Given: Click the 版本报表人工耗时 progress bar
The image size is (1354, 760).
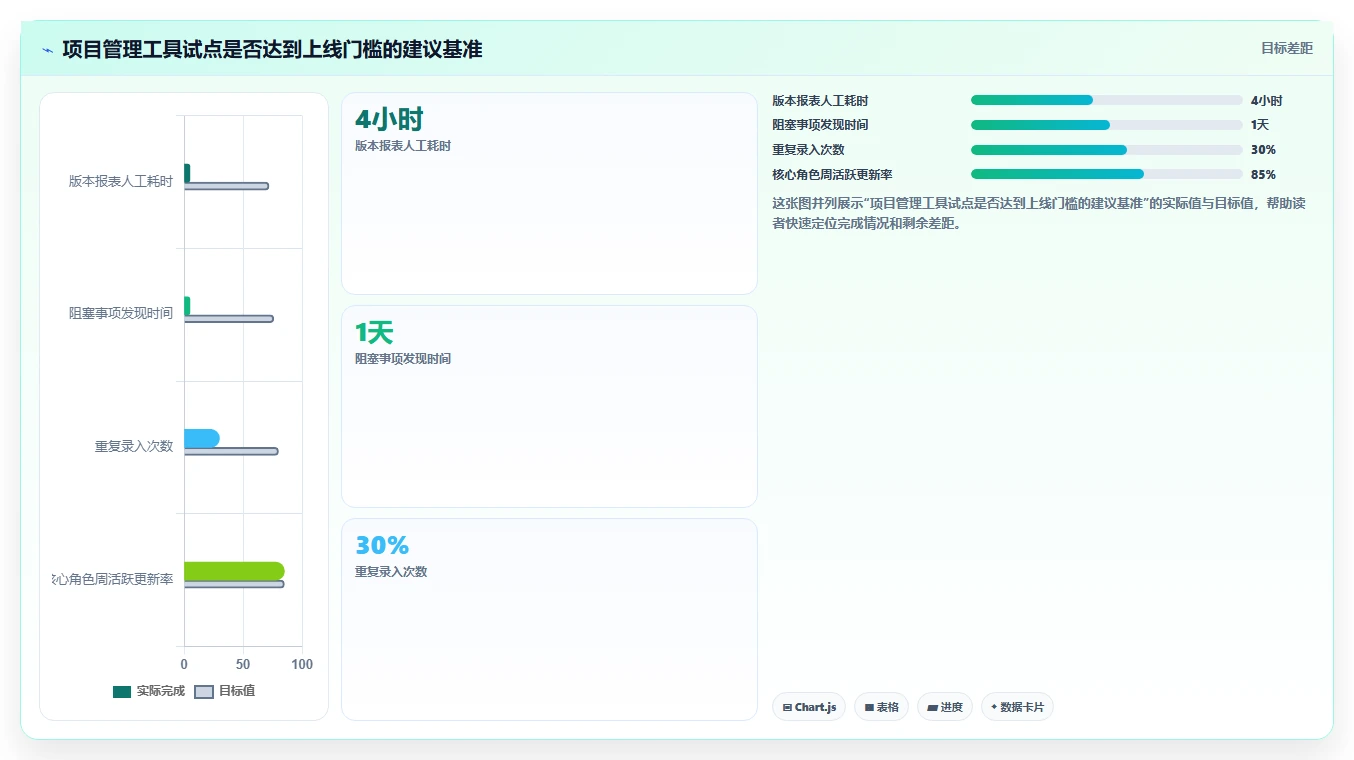Looking at the screenshot, I should click(x=1107, y=100).
